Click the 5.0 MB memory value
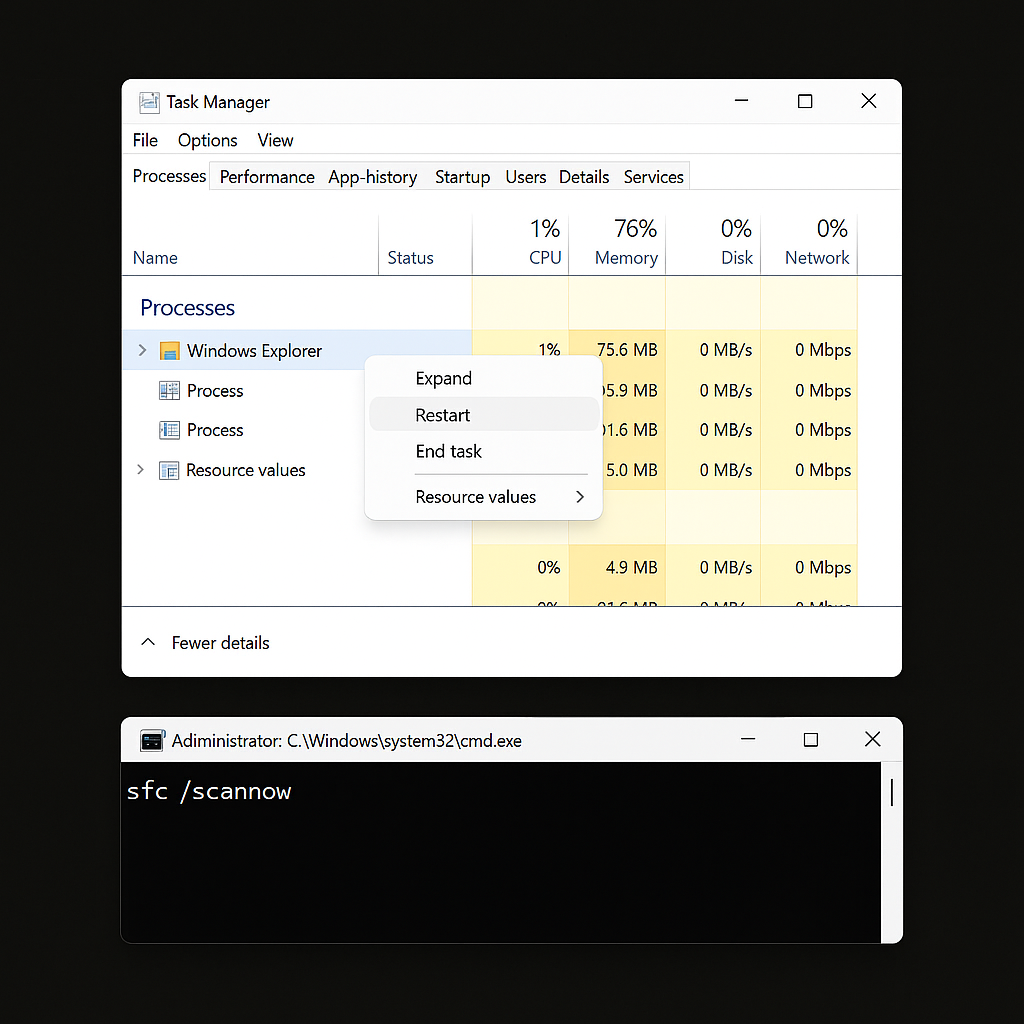The height and width of the screenshot is (1024, 1024). coord(632,470)
